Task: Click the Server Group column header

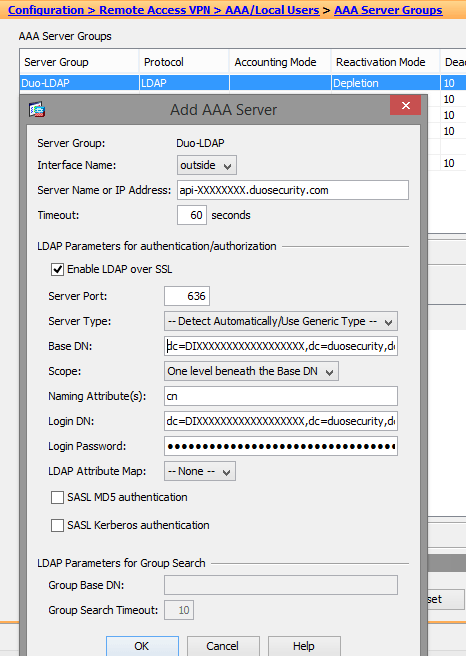Action: [79, 62]
